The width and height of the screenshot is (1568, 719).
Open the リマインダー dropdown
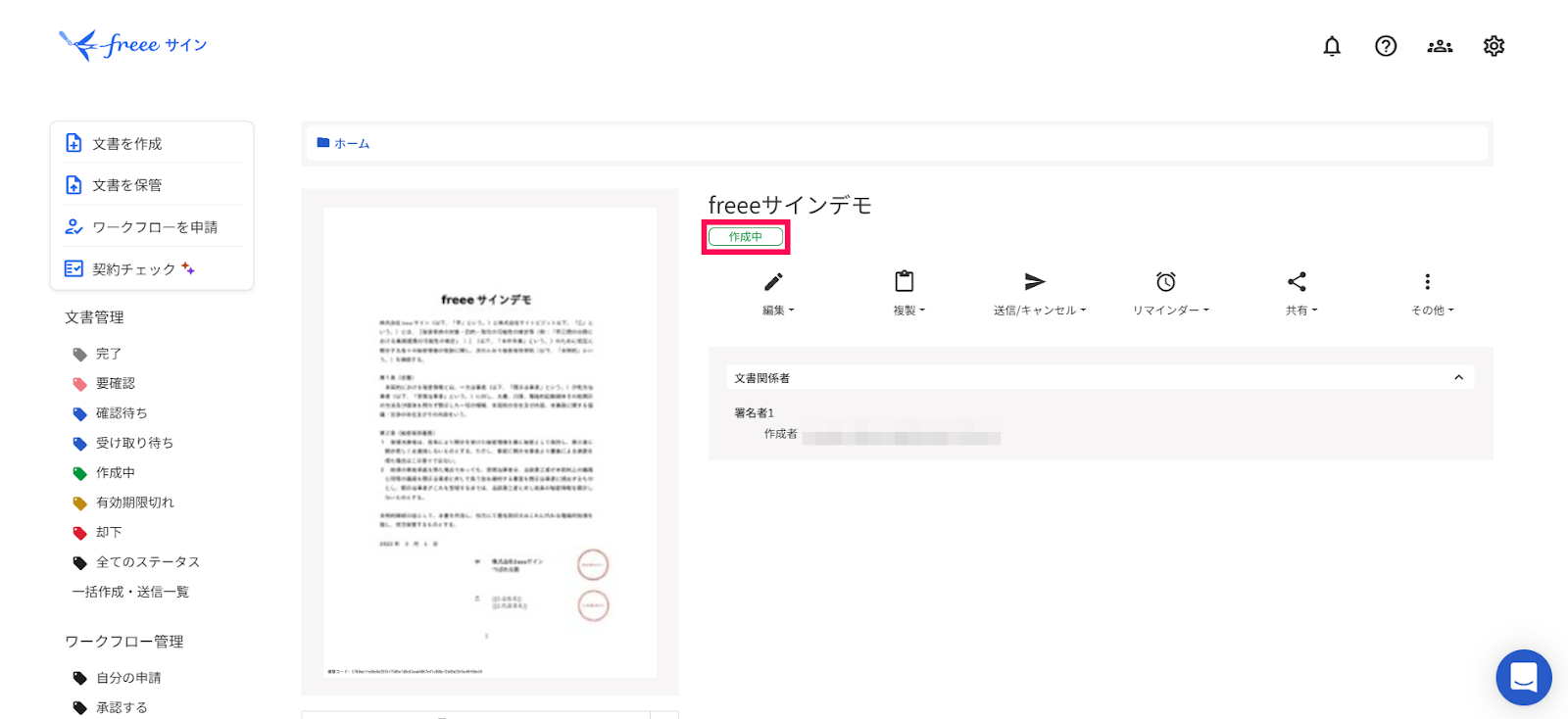pos(1171,311)
